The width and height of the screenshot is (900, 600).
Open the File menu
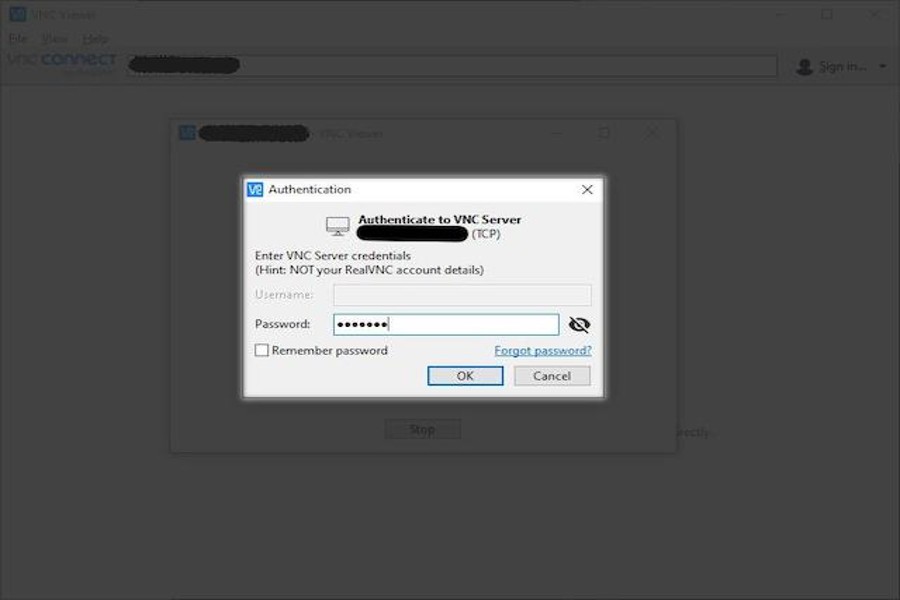(x=18, y=38)
